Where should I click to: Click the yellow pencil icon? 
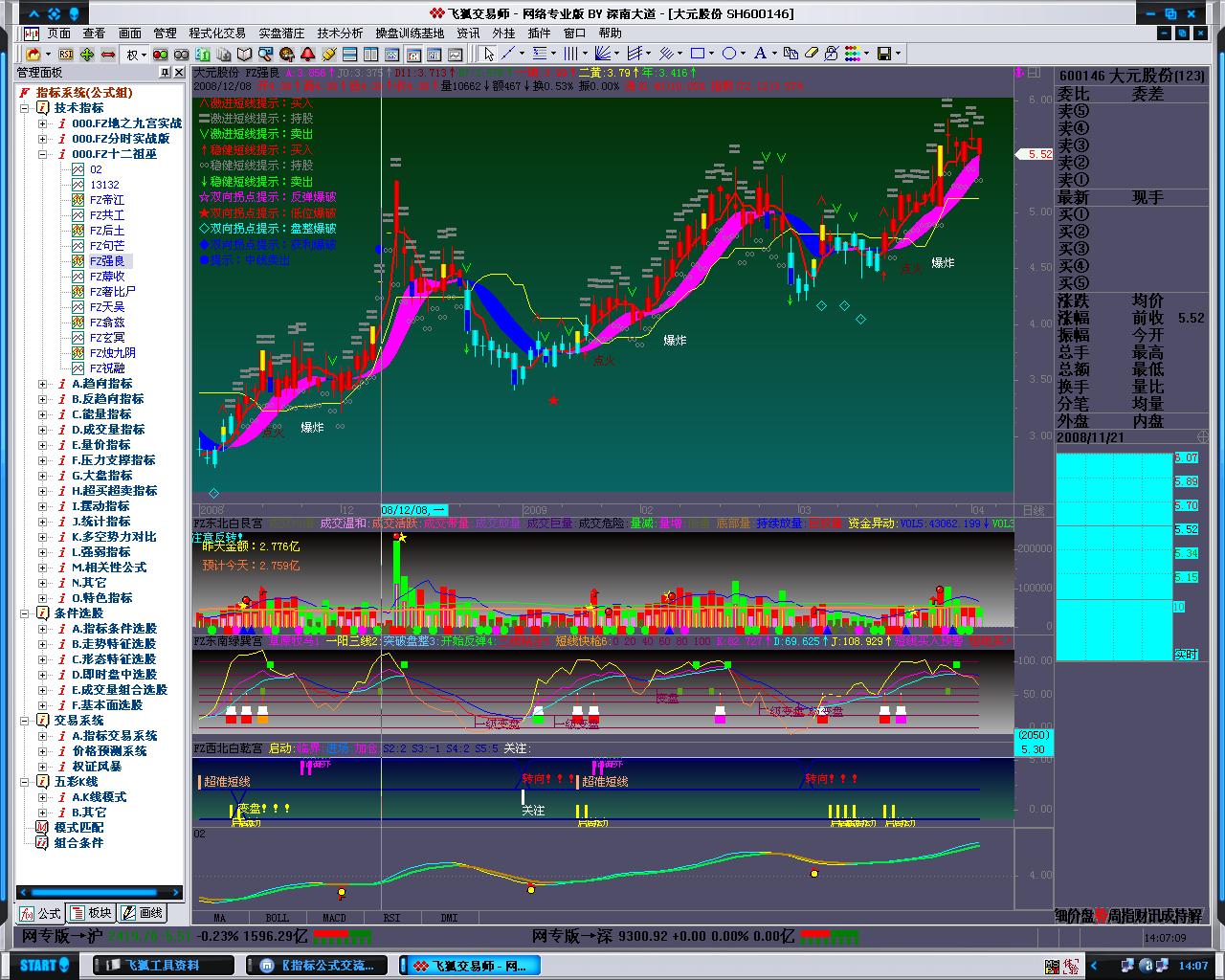tap(329, 54)
